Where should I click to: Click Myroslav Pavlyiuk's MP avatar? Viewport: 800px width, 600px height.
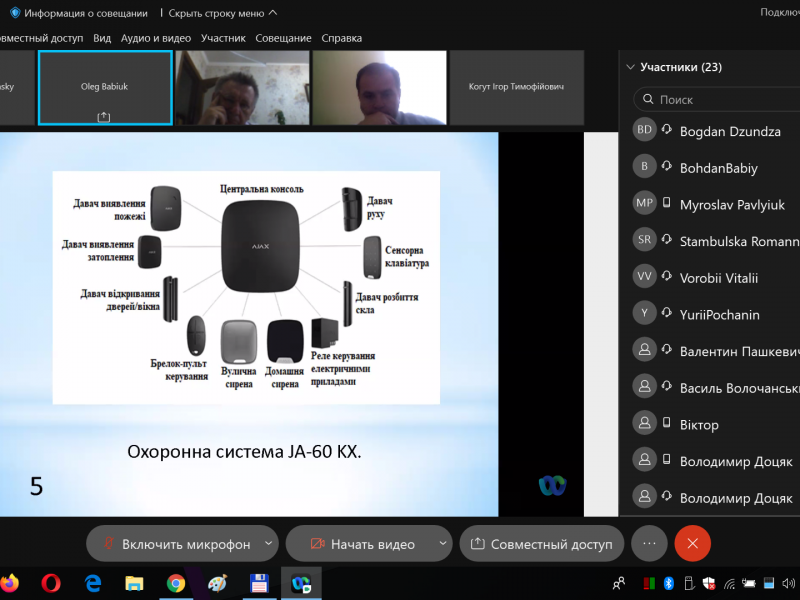(645, 204)
